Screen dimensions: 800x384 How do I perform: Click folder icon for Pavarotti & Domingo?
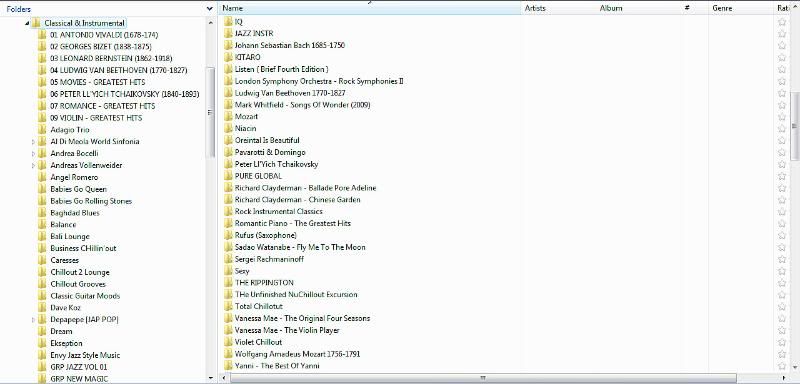point(228,152)
